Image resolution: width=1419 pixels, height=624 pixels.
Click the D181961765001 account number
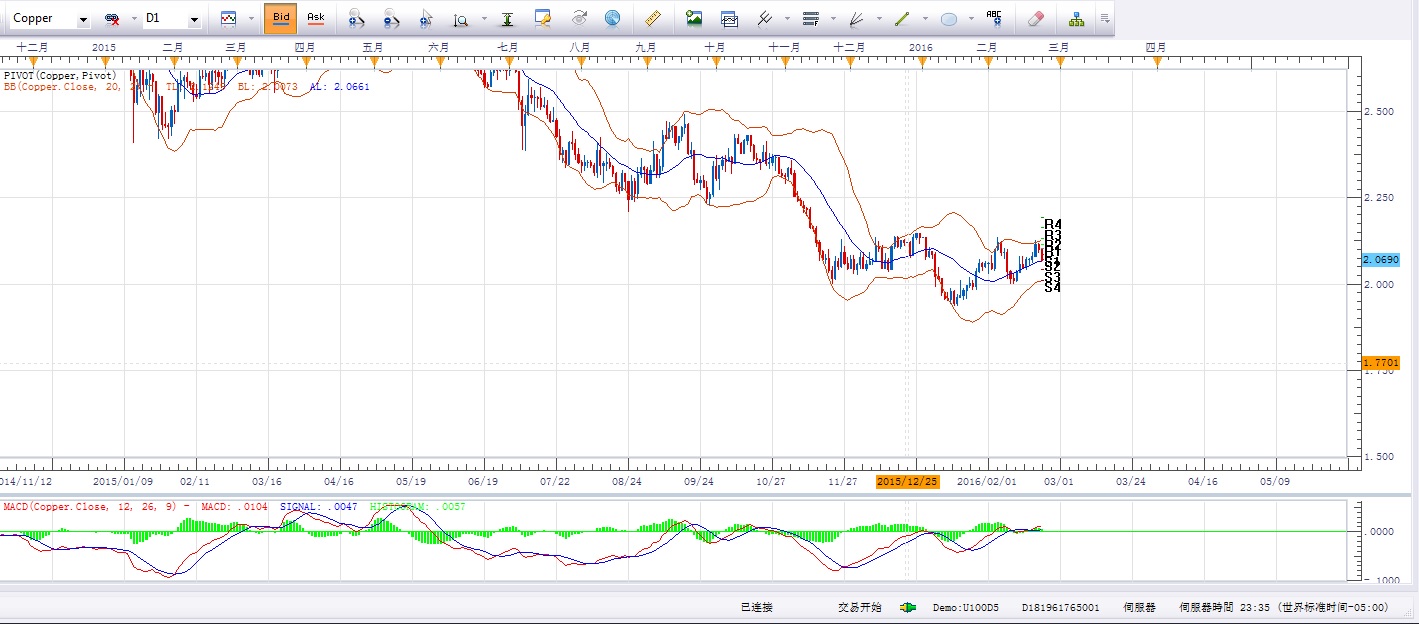point(1061,607)
